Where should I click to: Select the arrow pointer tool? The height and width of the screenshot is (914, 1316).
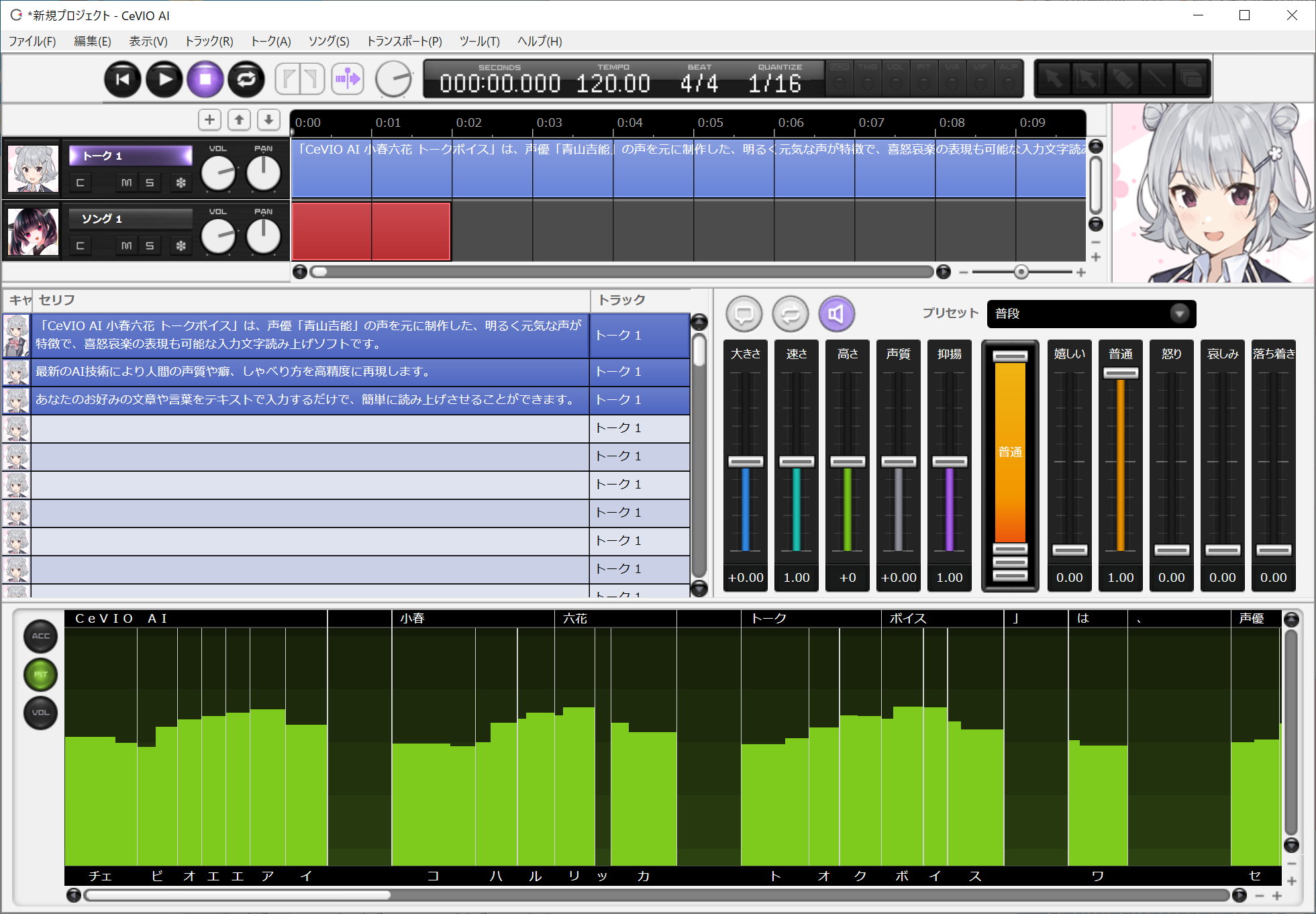click(x=1054, y=79)
